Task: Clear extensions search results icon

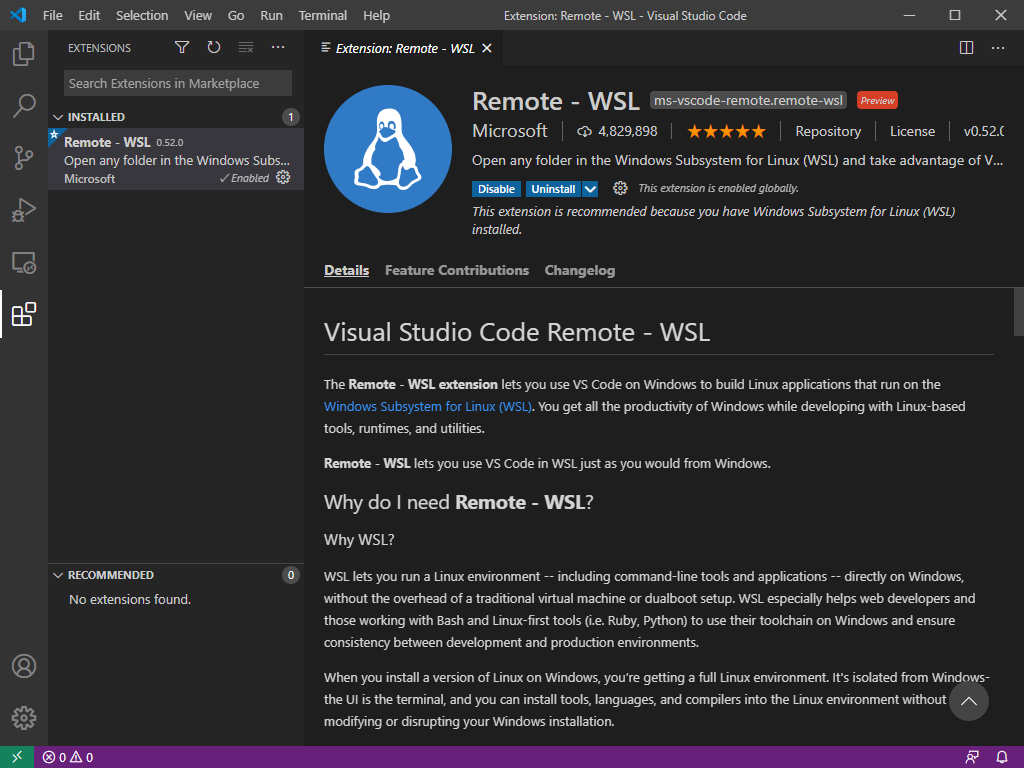Action: (246, 48)
